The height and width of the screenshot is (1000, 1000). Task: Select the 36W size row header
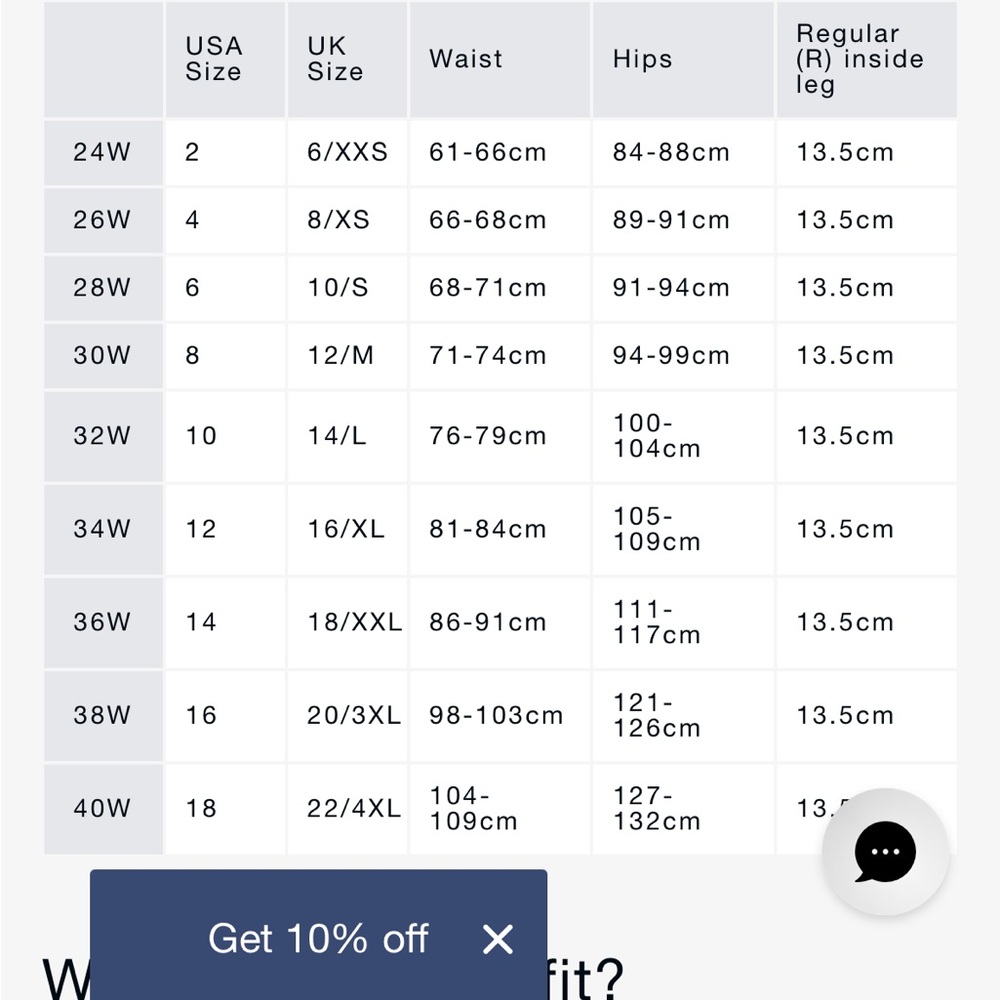point(103,622)
